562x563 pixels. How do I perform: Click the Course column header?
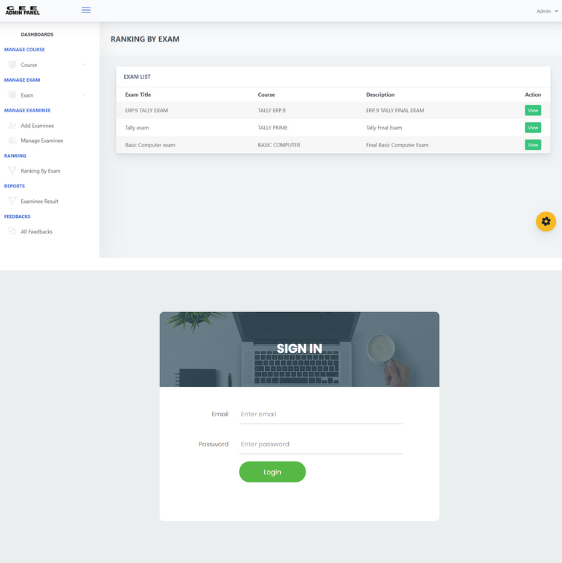[266, 95]
